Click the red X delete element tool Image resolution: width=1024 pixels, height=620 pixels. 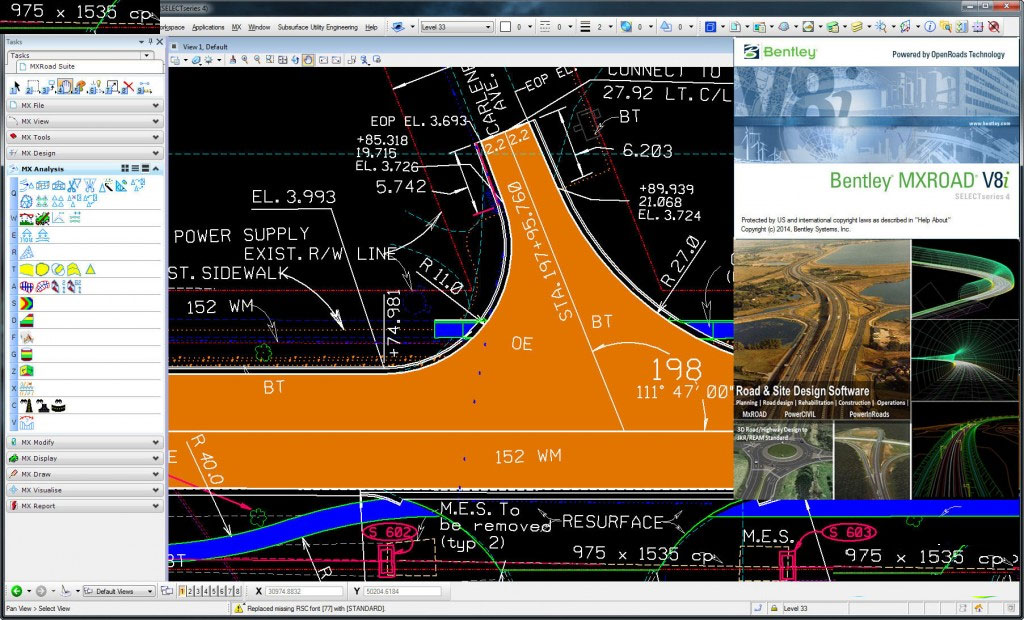pos(129,86)
